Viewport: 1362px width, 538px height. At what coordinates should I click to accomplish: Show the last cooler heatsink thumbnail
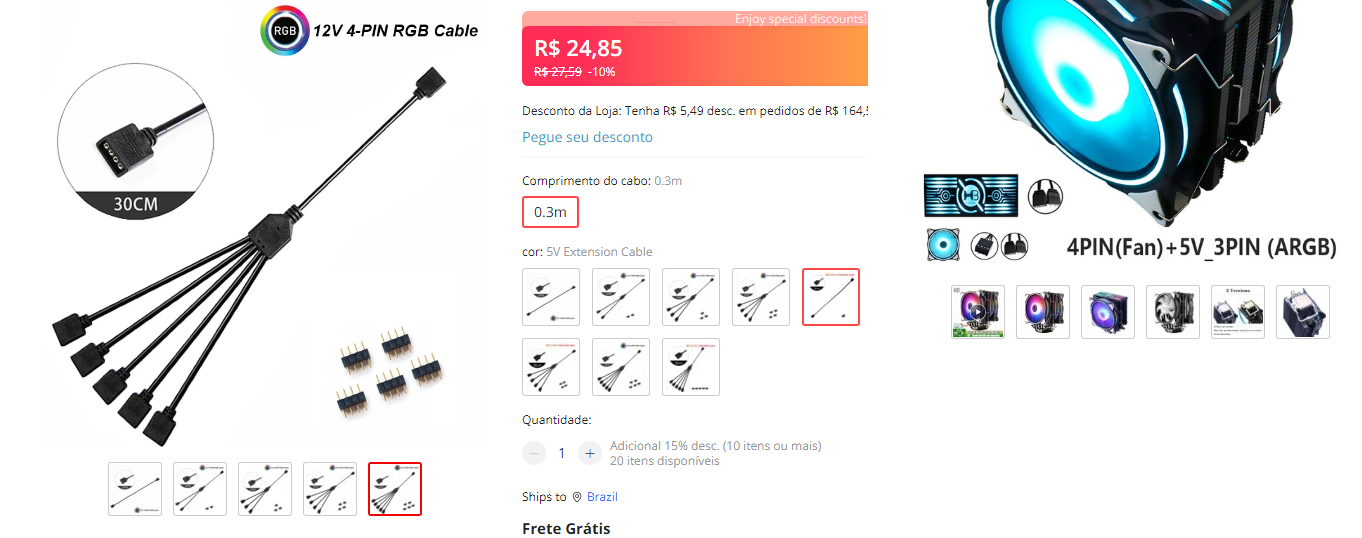point(1303,312)
